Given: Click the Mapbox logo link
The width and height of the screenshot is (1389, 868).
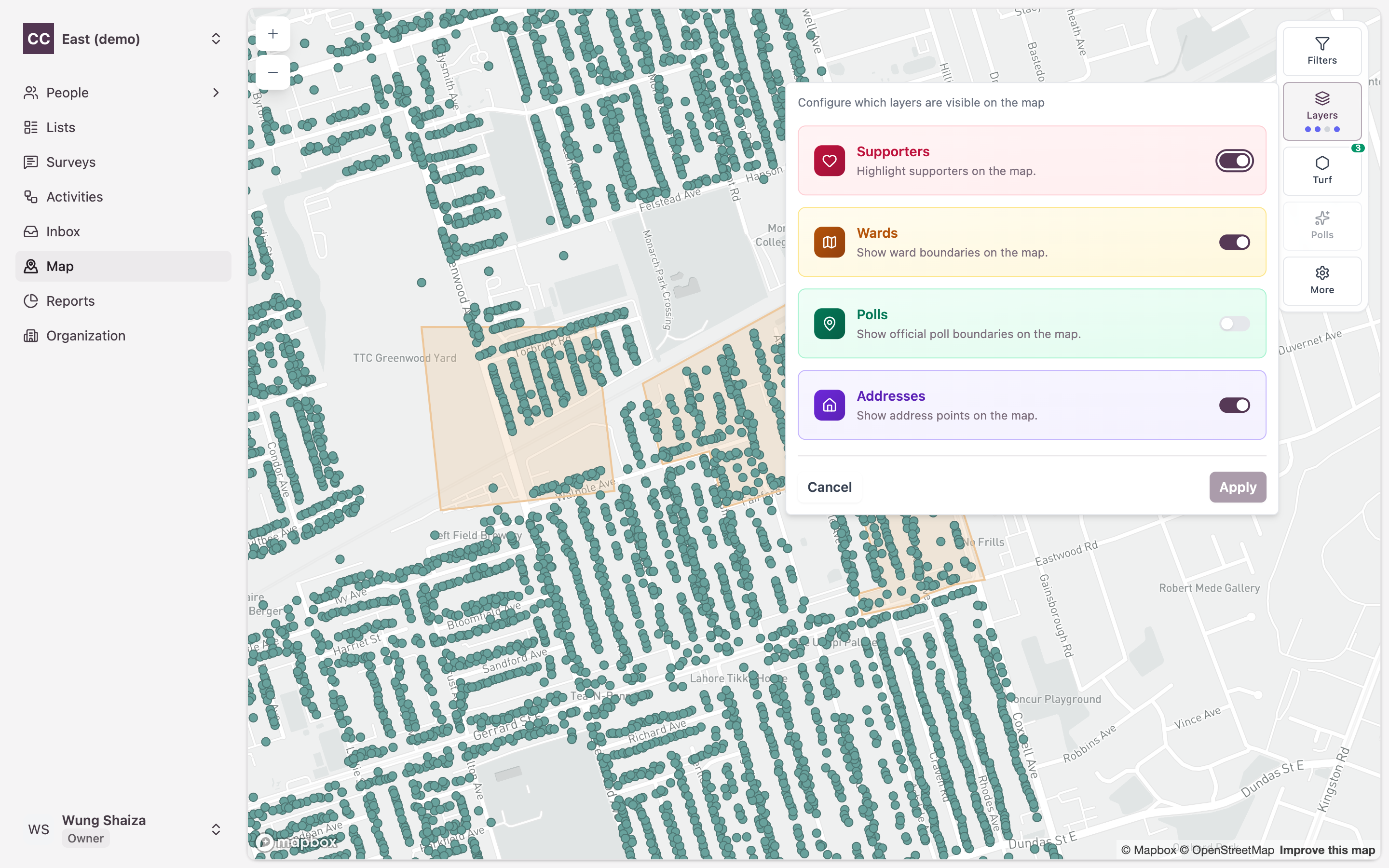Looking at the screenshot, I should tap(297, 842).
